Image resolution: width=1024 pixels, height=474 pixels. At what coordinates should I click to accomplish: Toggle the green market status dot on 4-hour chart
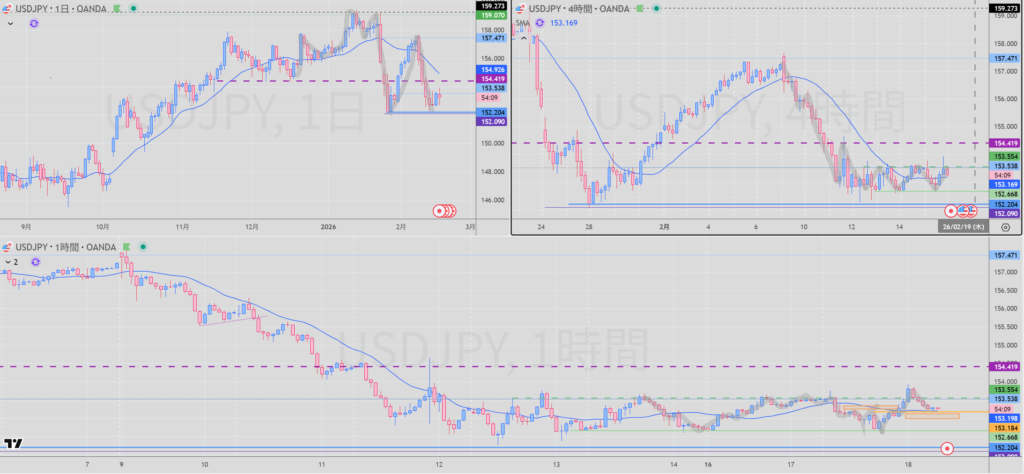(658, 7)
